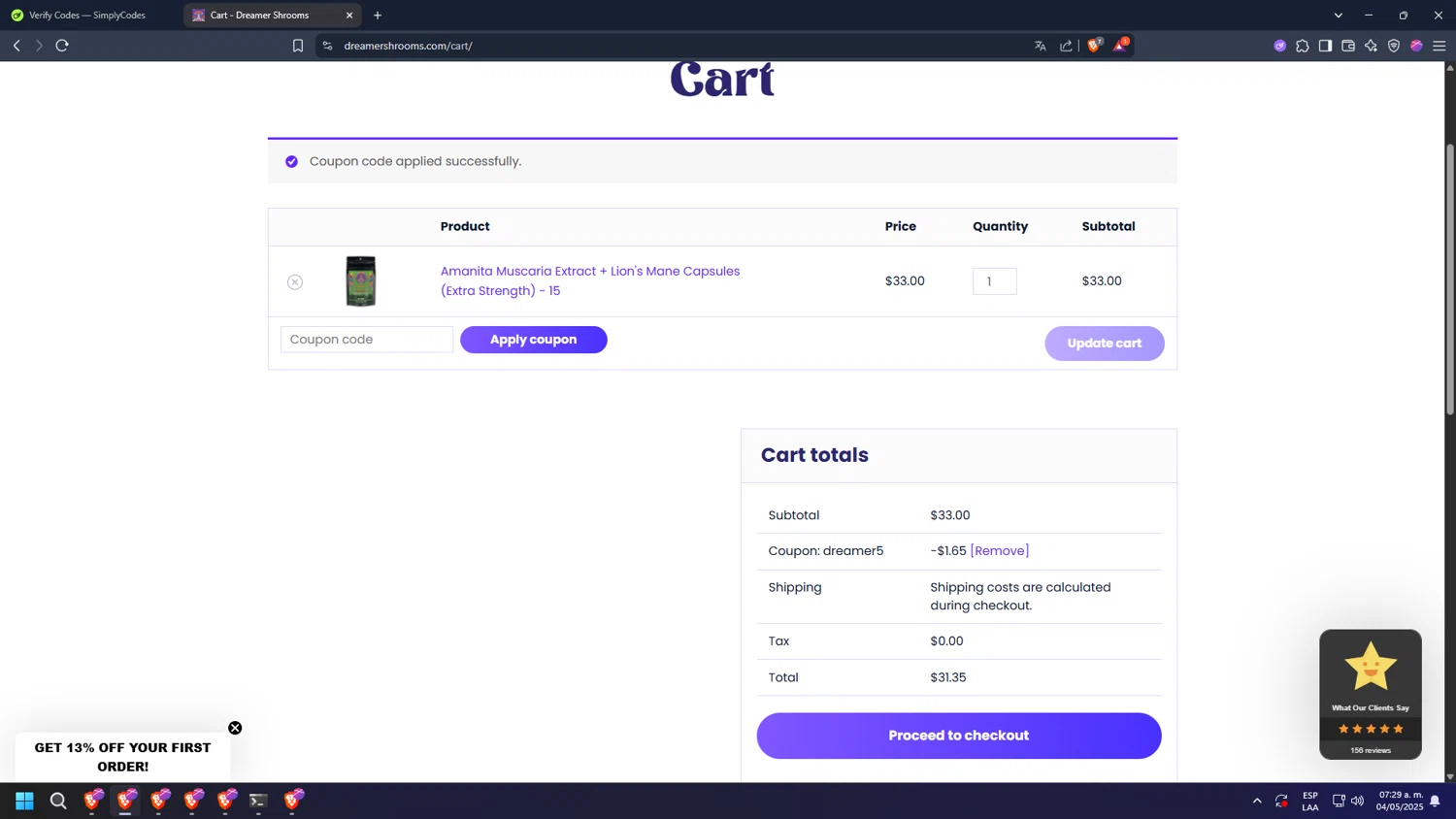Click the GET 13% OFF YOUR FIRST ORDER banner
Image resolution: width=1456 pixels, height=819 pixels.
[122, 757]
